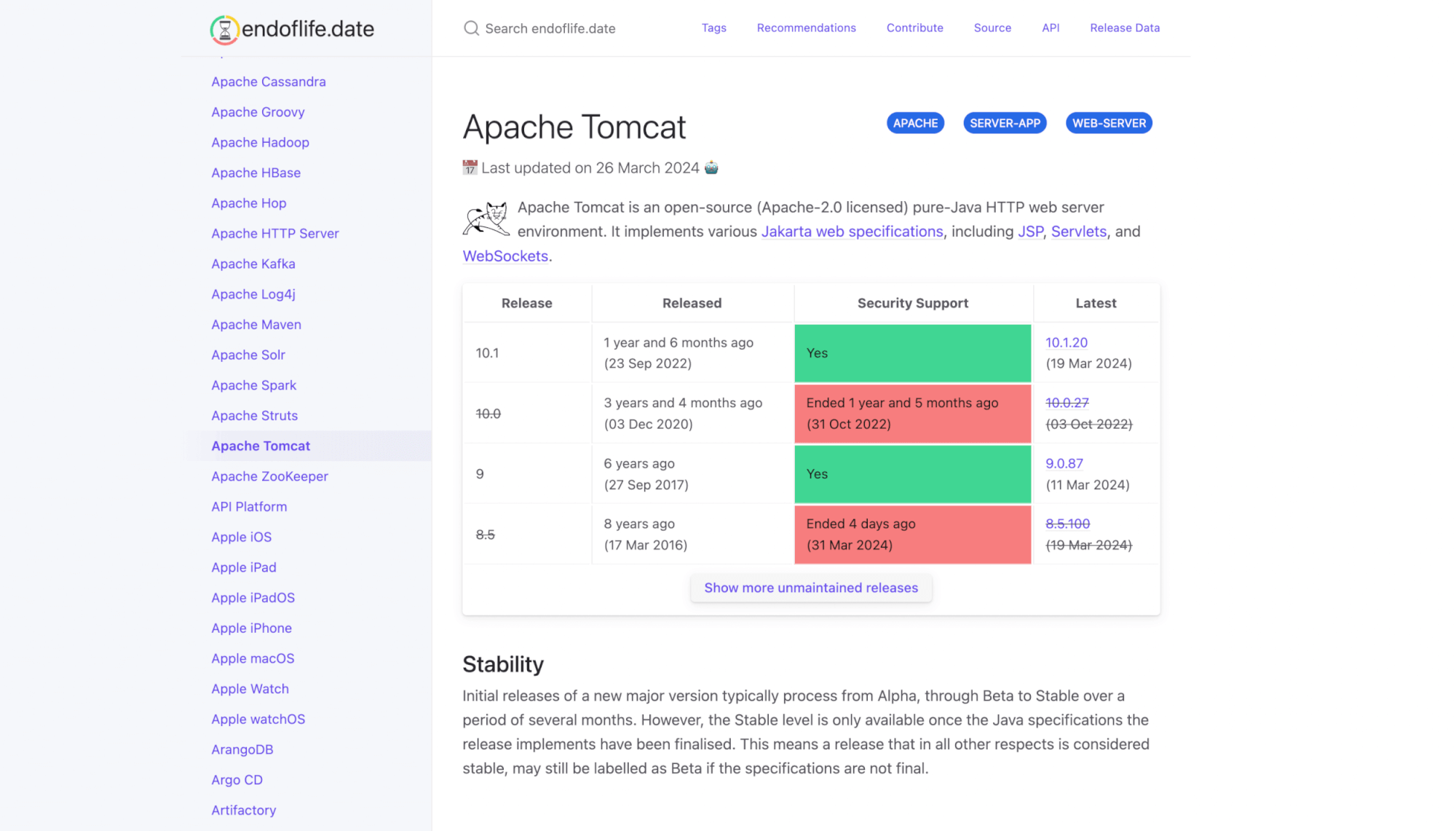Navigate to the Release Data section

(x=1125, y=28)
